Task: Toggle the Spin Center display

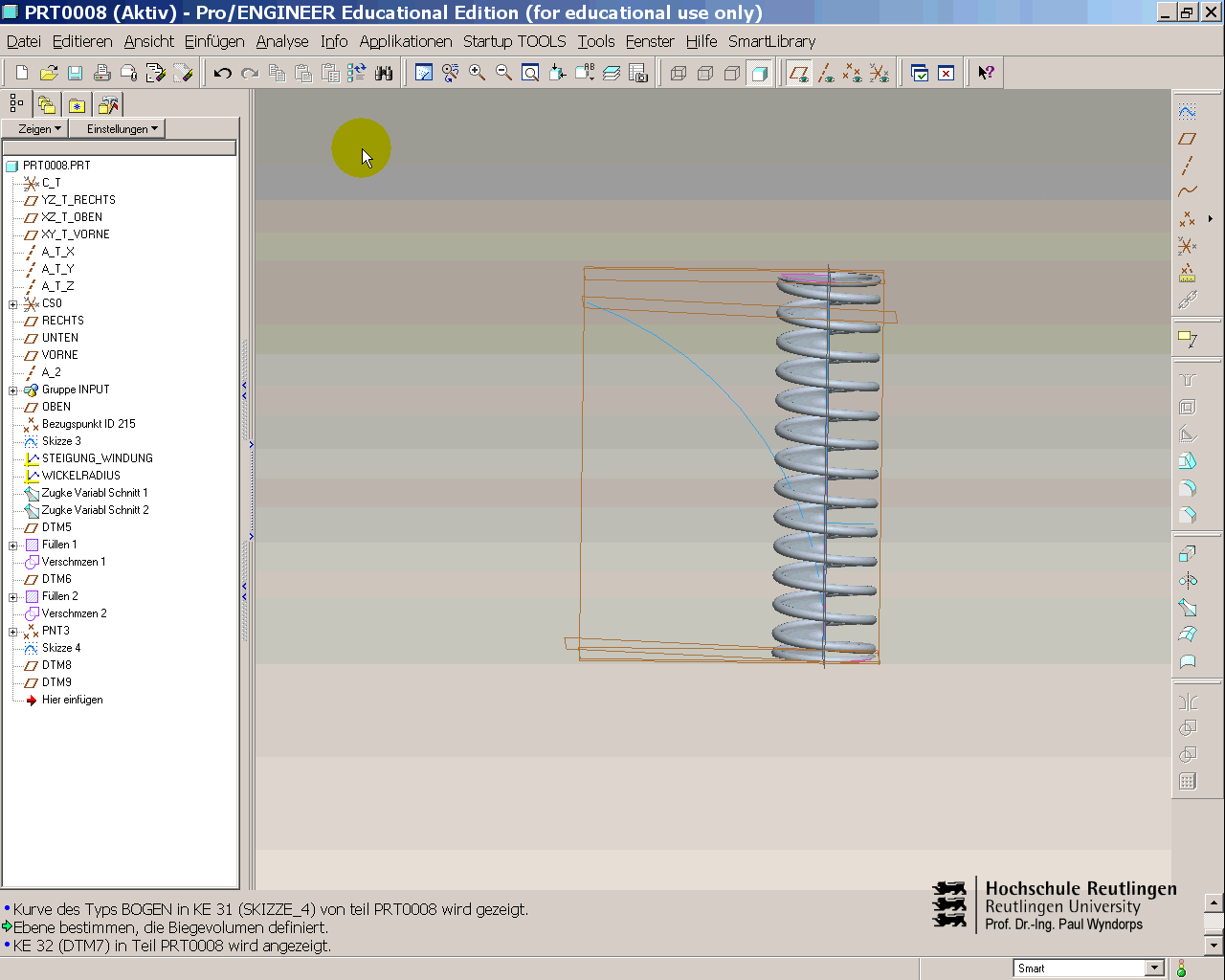Action: pos(450,73)
